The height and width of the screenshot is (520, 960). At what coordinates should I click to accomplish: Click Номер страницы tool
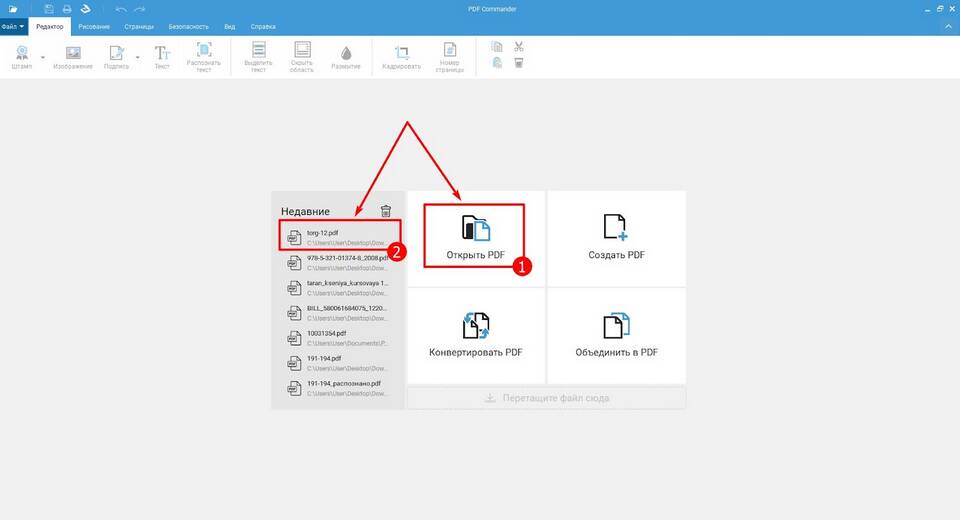450,57
